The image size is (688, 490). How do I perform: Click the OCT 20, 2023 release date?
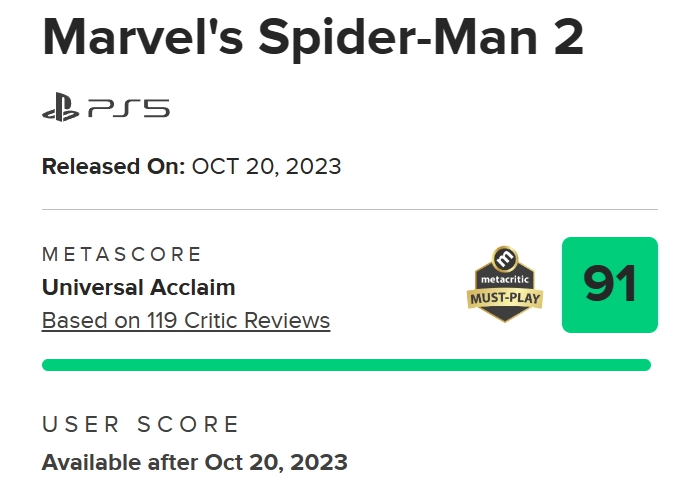tap(266, 167)
